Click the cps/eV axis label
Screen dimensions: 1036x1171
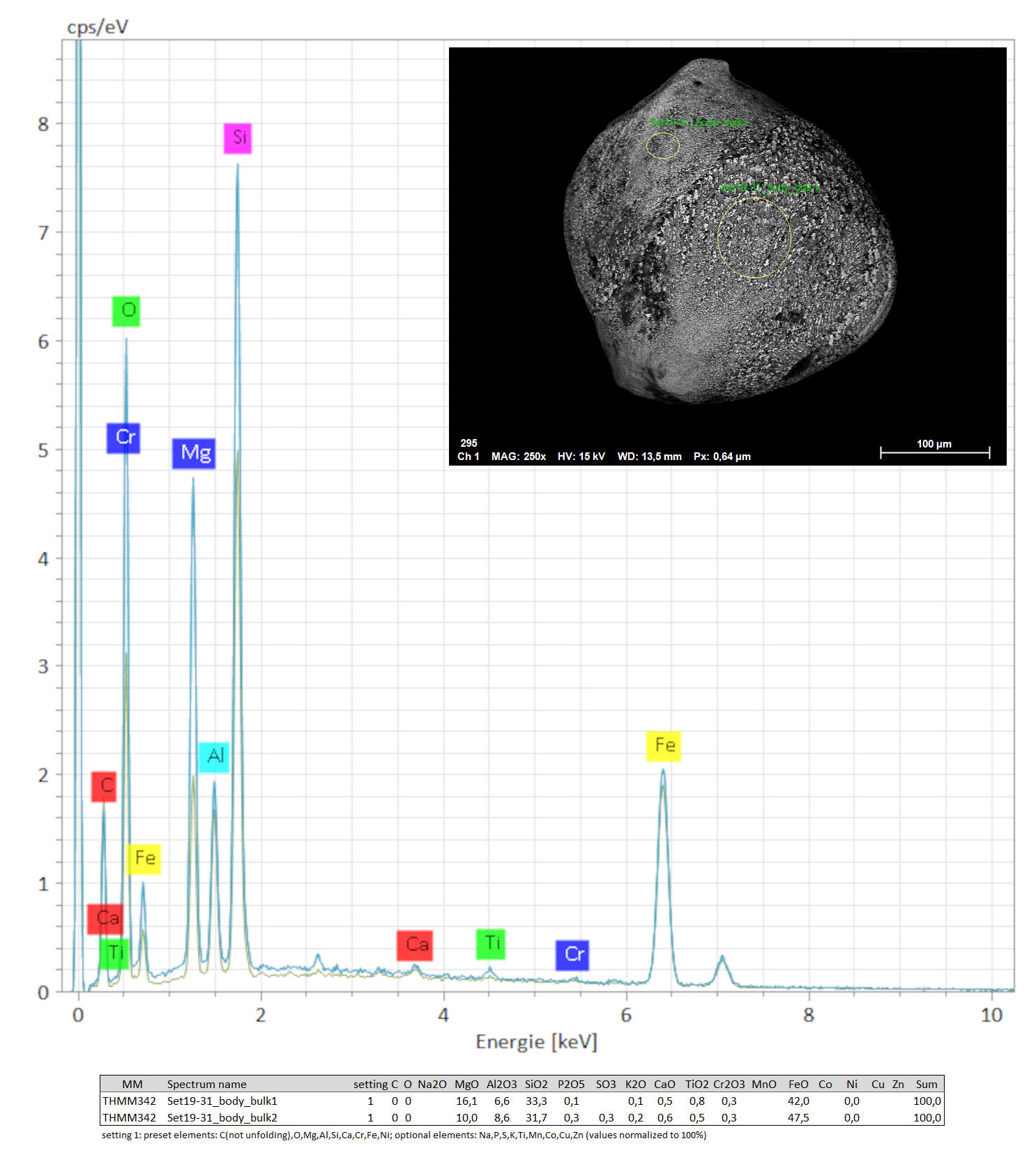pyautogui.click(x=98, y=28)
